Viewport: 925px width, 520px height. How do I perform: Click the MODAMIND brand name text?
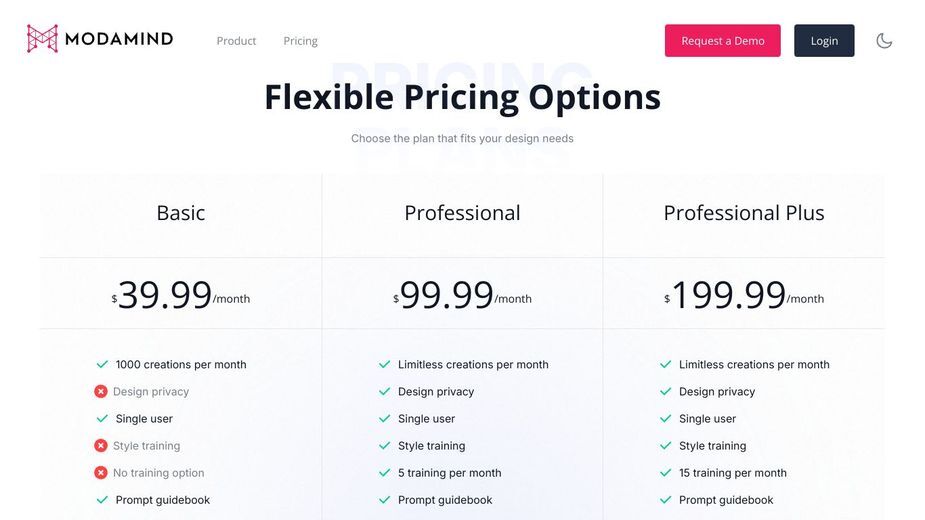[119, 39]
